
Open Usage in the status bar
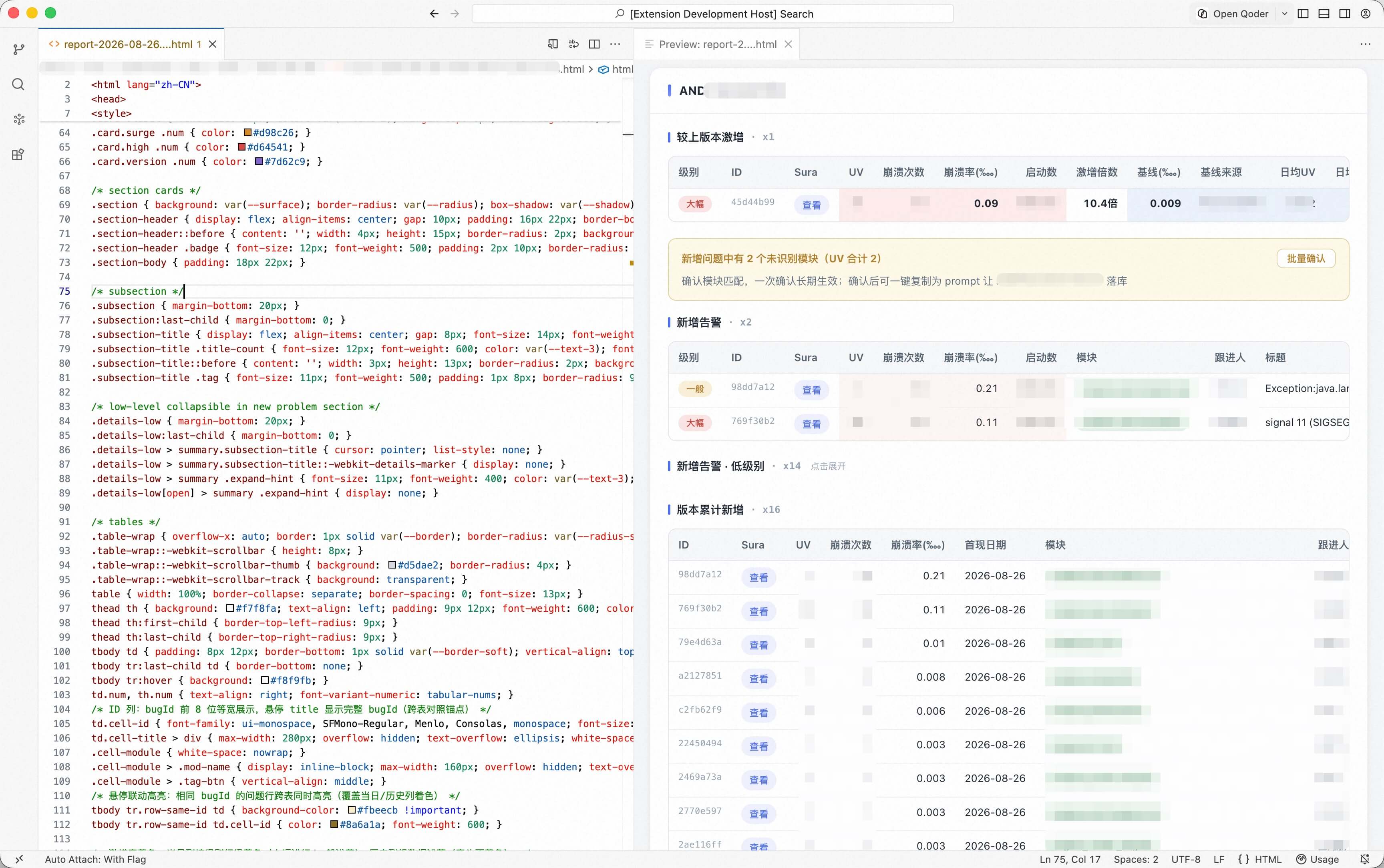(x=1318, y=859)
